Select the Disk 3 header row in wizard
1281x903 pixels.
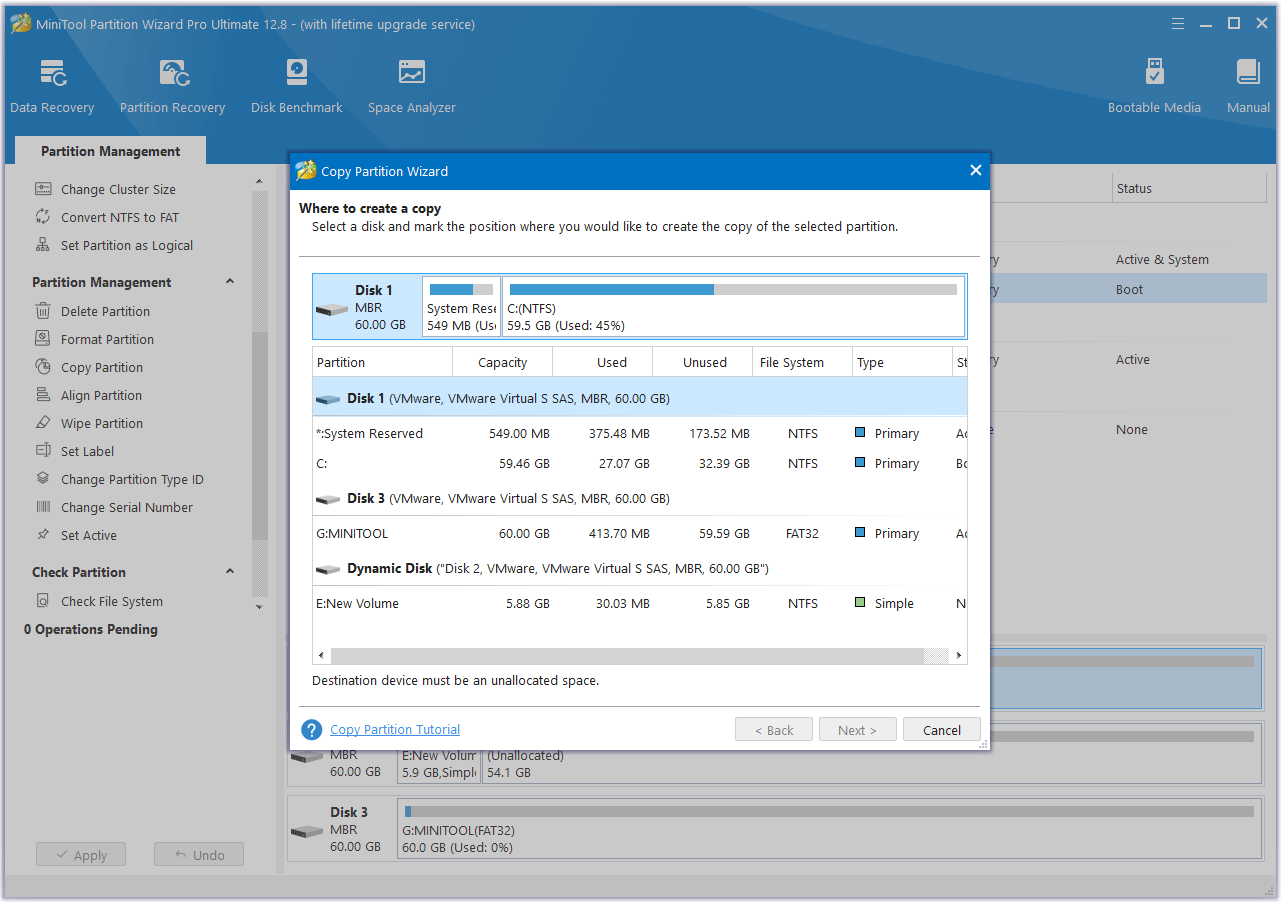click(640, 498)
